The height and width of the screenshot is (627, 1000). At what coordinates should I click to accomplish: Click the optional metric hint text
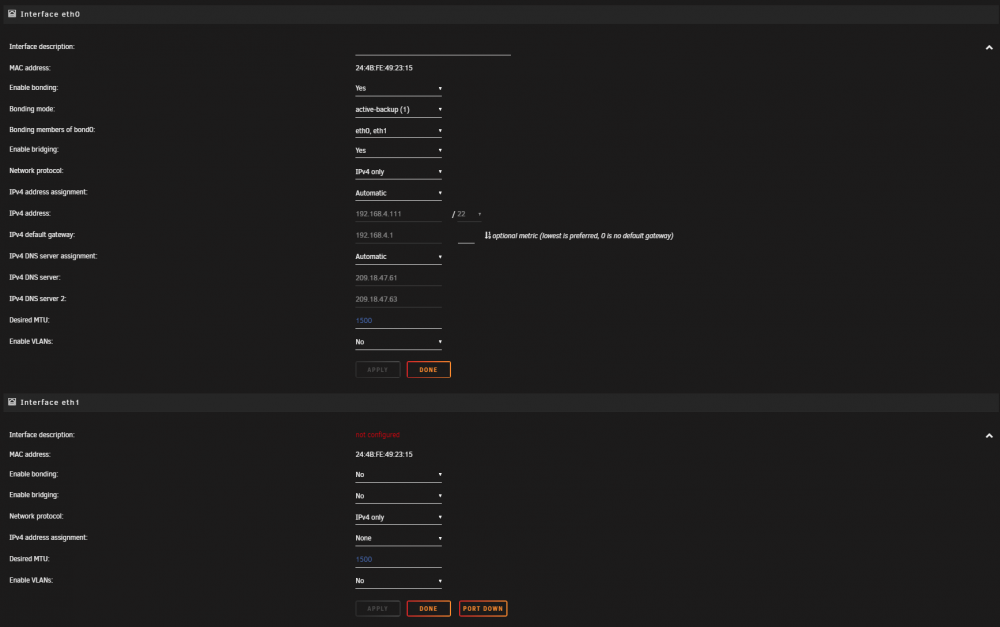point(583,236)
